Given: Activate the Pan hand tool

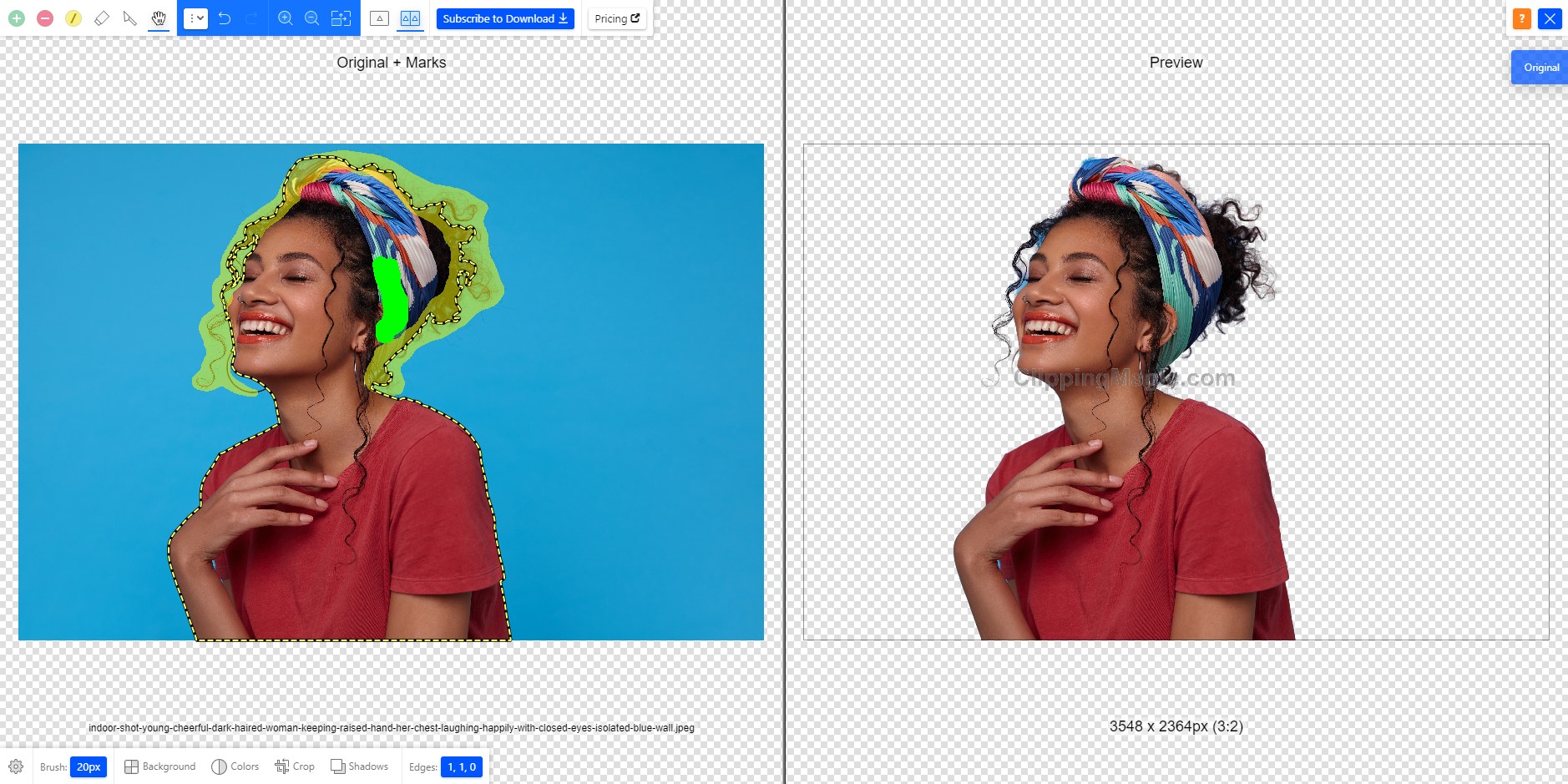Looking at the screenshot, I should click(x=159, y=18).
